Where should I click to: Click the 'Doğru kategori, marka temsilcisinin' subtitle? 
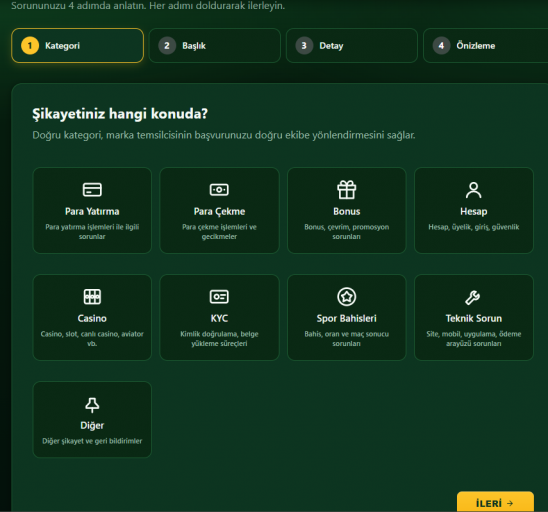pos(224,135)
